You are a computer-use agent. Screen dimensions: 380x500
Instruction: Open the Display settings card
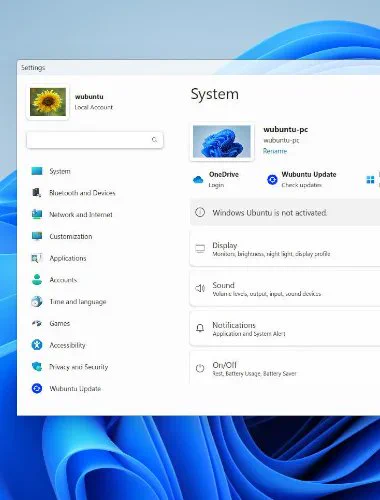coord(285,249)
